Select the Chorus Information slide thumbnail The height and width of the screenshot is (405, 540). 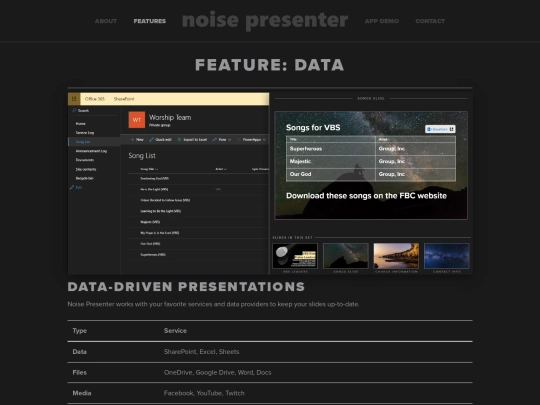[396, 256]
